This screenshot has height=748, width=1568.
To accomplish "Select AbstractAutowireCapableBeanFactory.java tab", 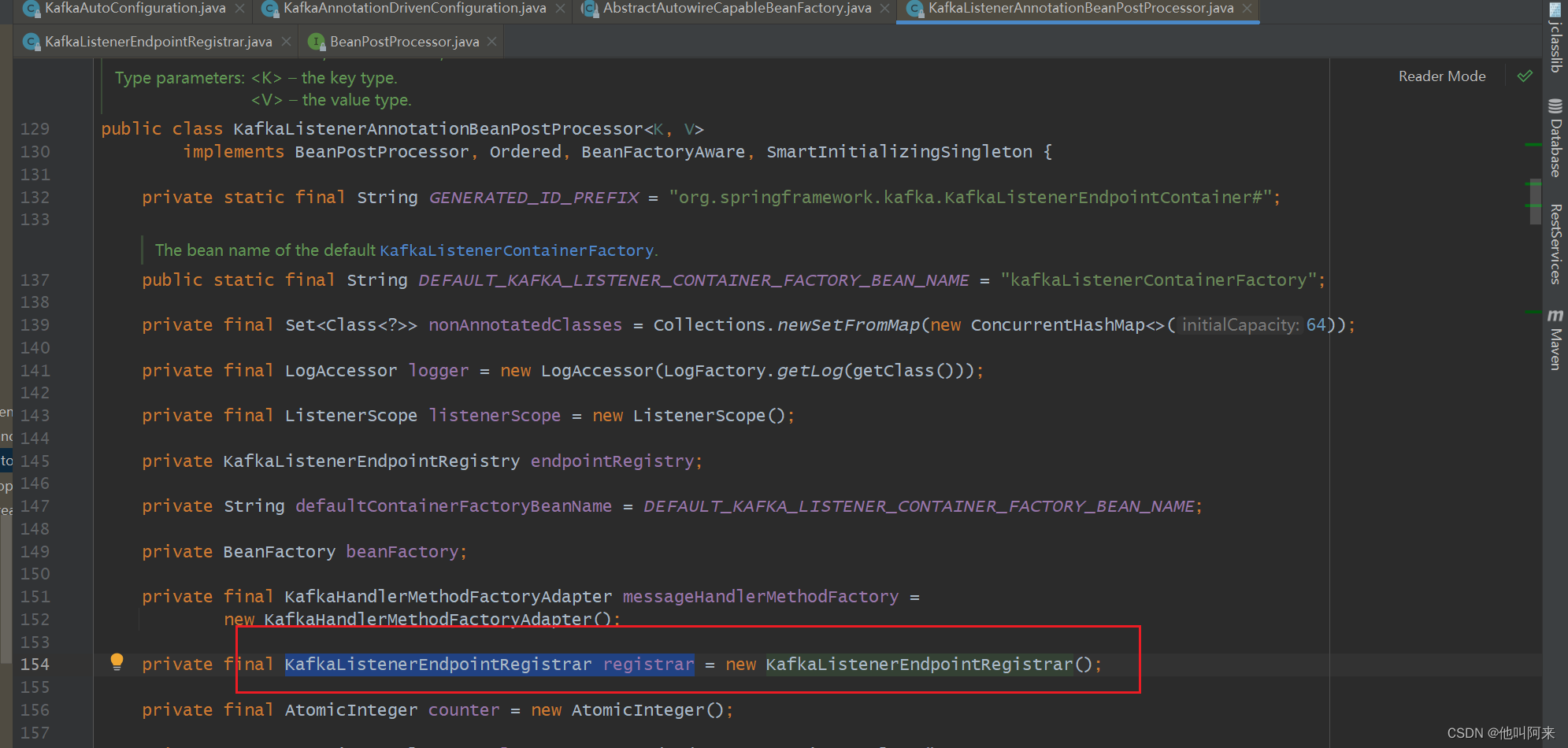I will point(737,8).
